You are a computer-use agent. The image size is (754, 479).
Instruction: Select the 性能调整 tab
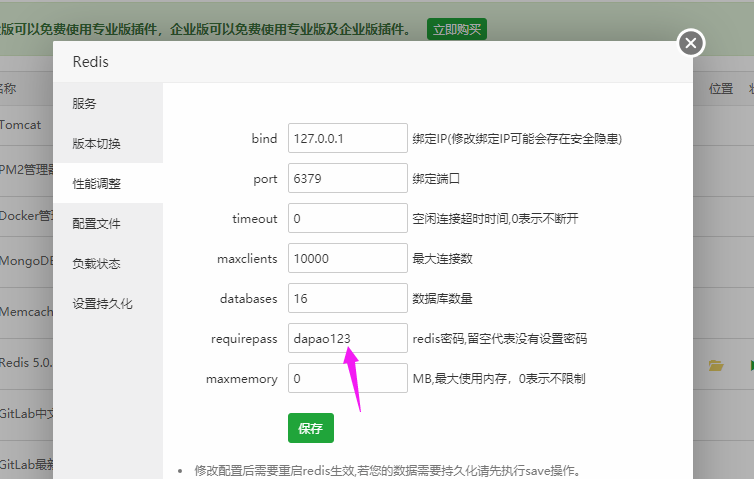108,183
